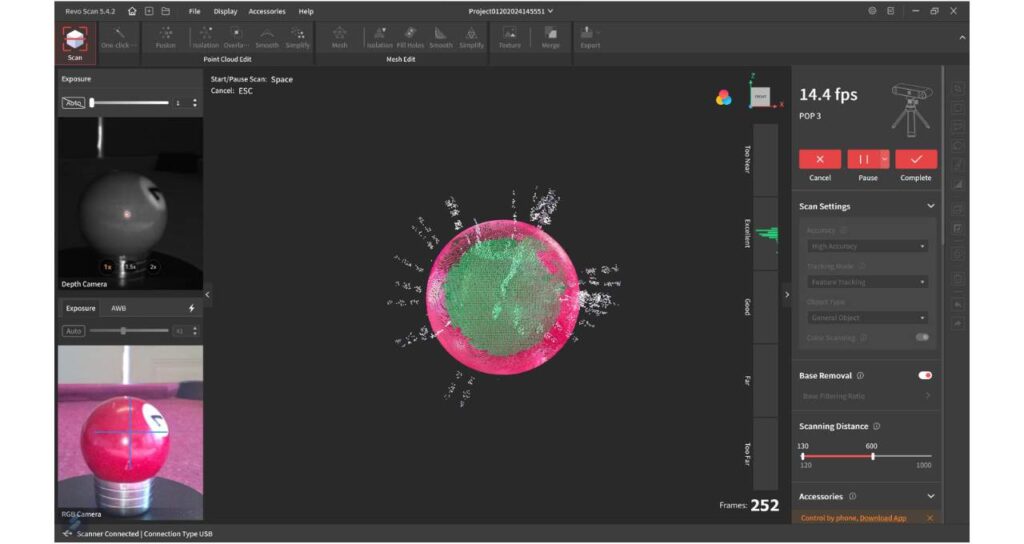This screenshot has width=1024, height=544.
Task: Click Simplify in Point Cloud Edit
Action: pyautogui.click(x=298, y=38)
